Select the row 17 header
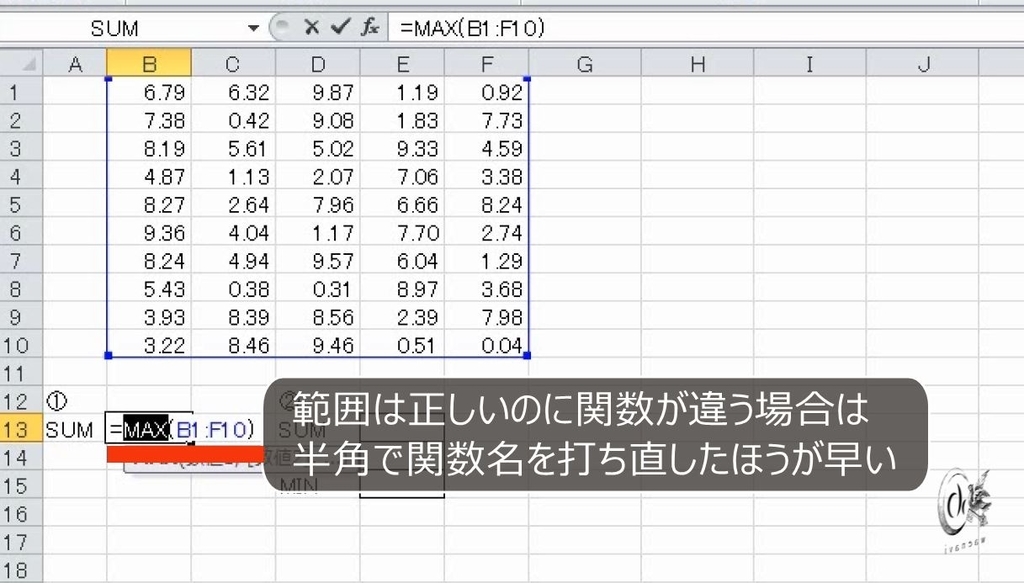The width and height of the screenshot is (1024, 583). point(22,542)
